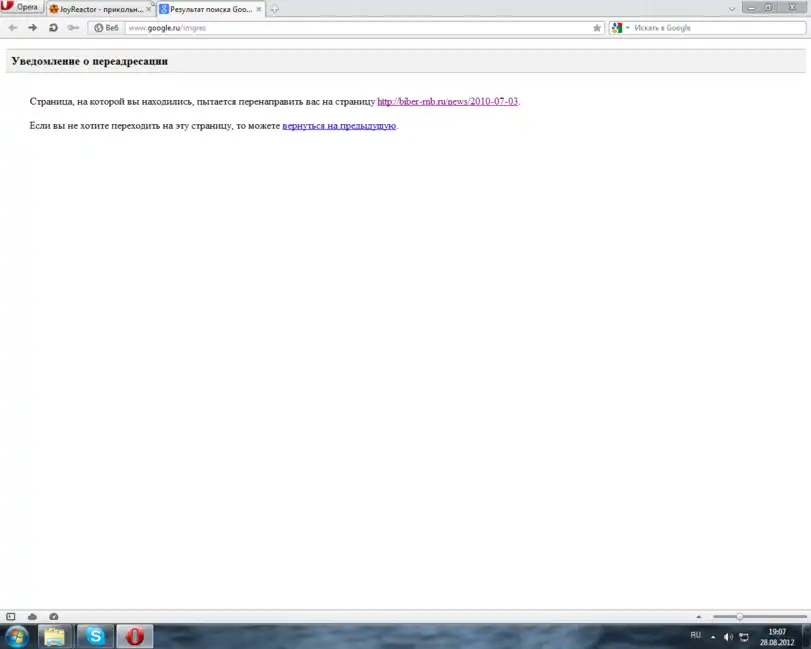Toggle the Opera Turbo icon in status bar

pos(53,616)
